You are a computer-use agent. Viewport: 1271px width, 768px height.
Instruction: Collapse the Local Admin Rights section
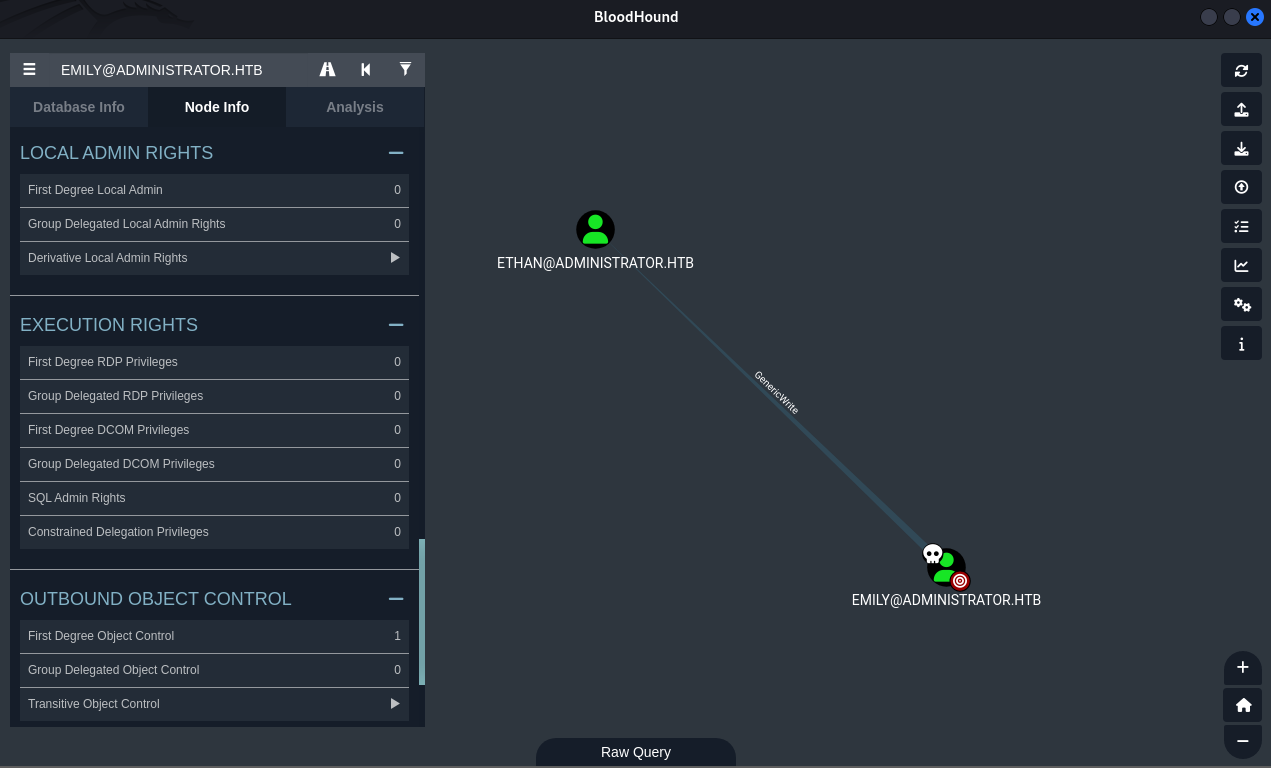tap(396, 153)
